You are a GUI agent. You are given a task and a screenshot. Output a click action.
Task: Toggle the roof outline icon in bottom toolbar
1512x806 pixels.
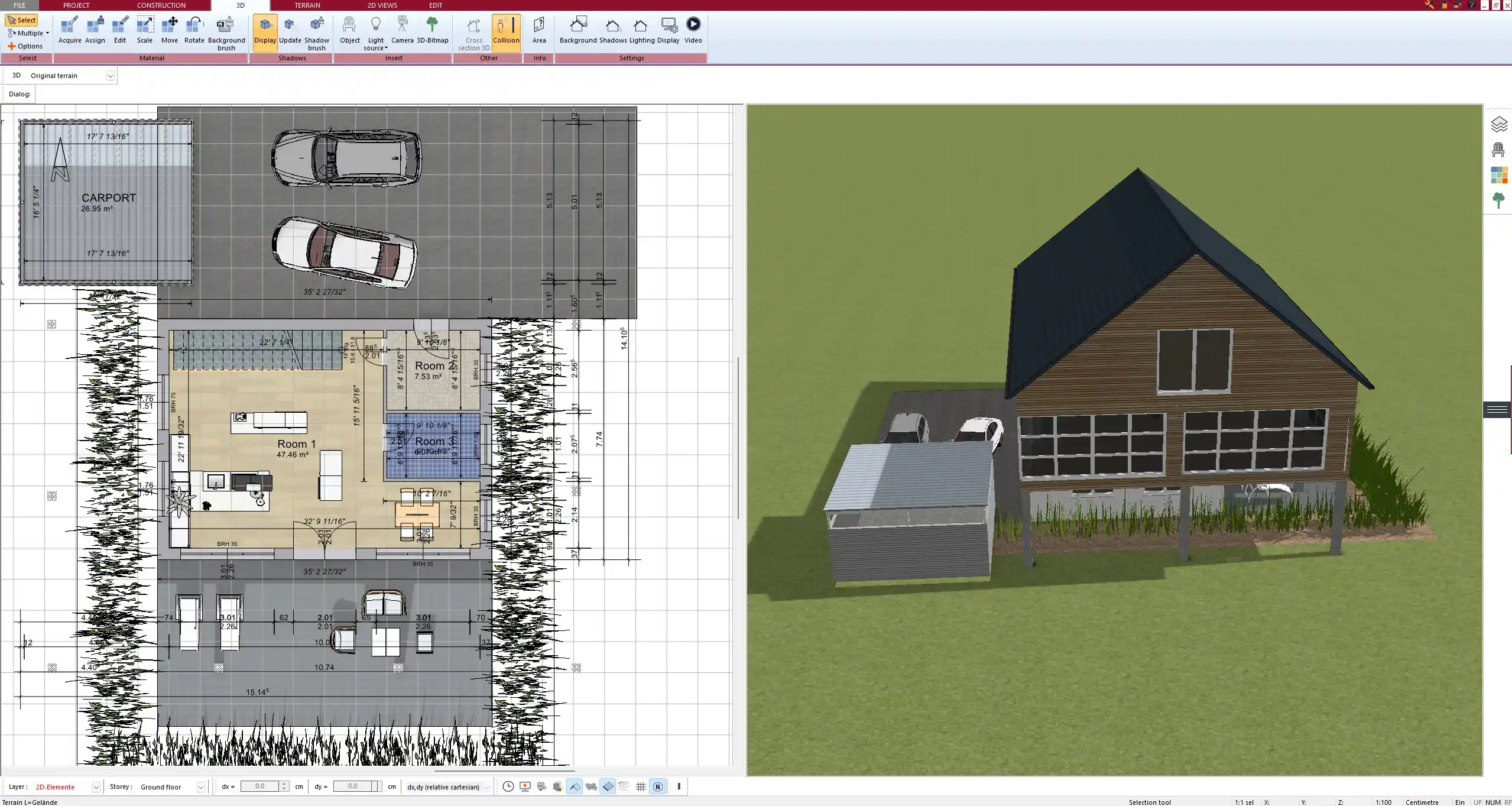tap(574, 786)
